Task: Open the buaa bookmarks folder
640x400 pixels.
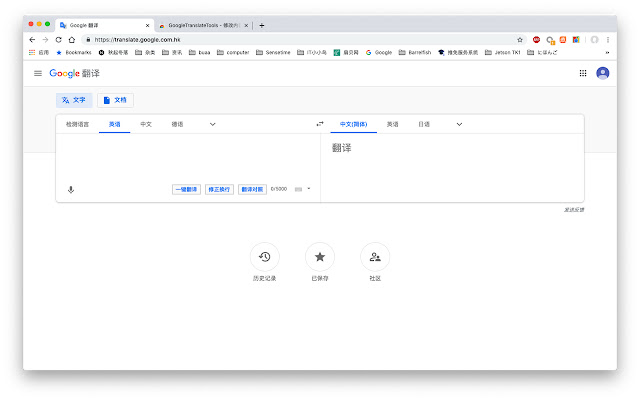Action: click(200, 52)
